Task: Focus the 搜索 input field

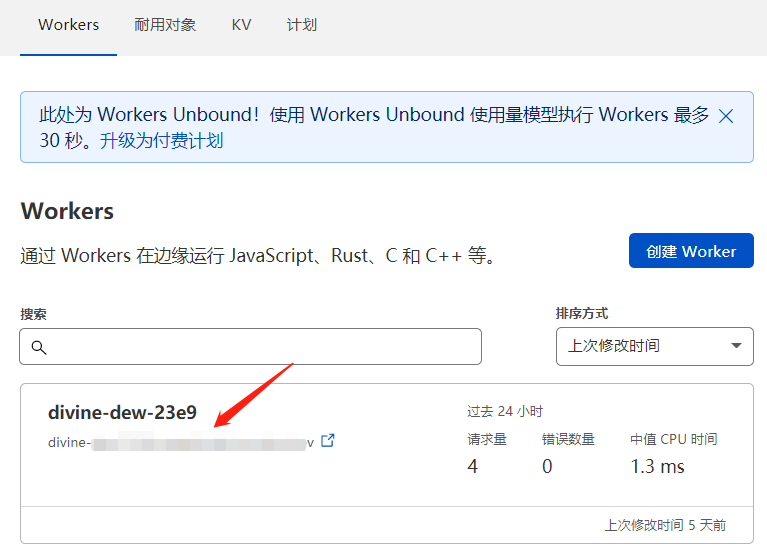Action: point(250,347)
